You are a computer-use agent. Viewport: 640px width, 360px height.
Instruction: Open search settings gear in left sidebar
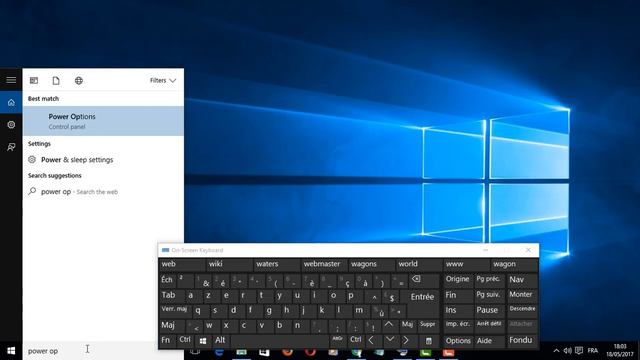(11, 124)
